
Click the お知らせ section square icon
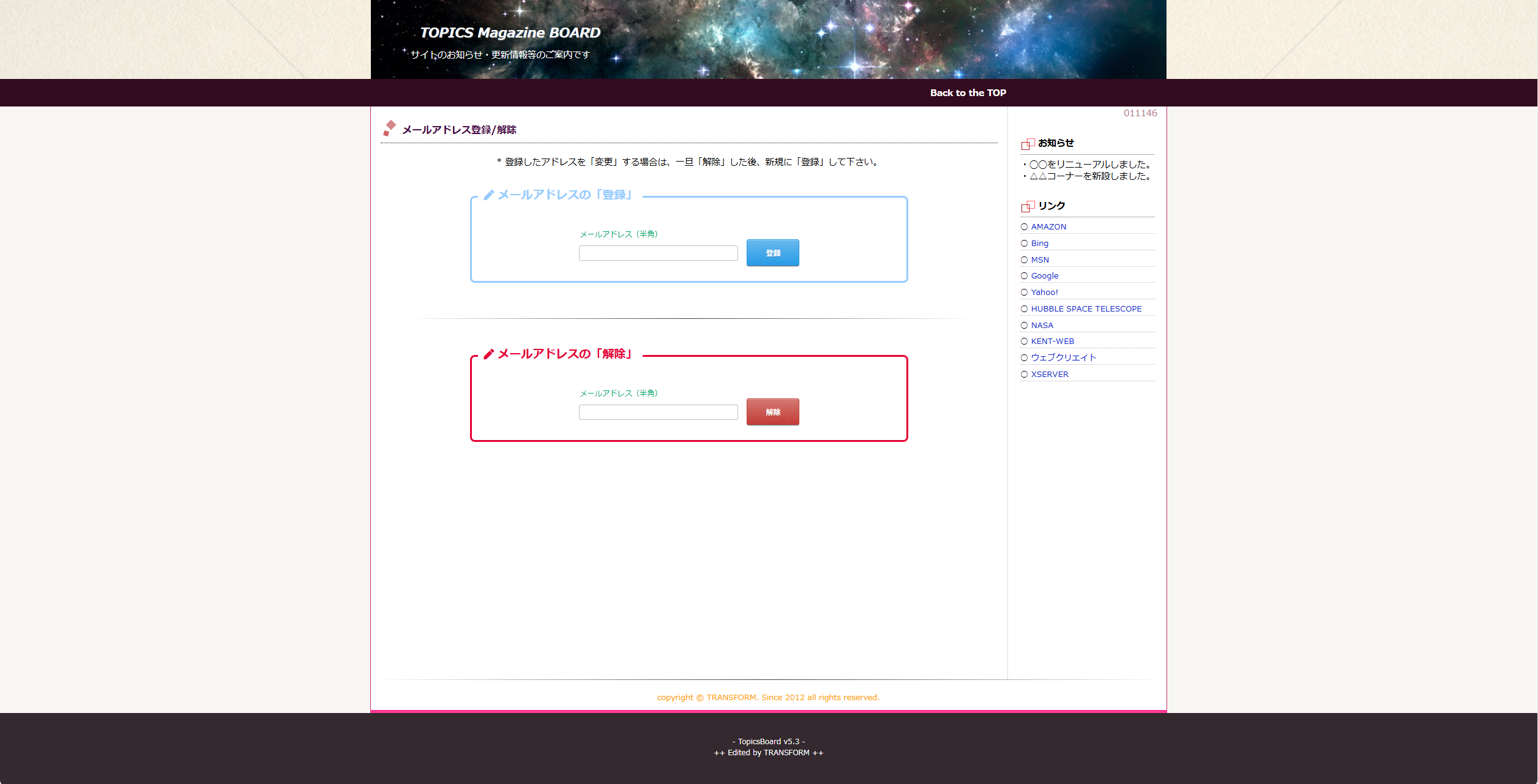(x=1028, y=144)
